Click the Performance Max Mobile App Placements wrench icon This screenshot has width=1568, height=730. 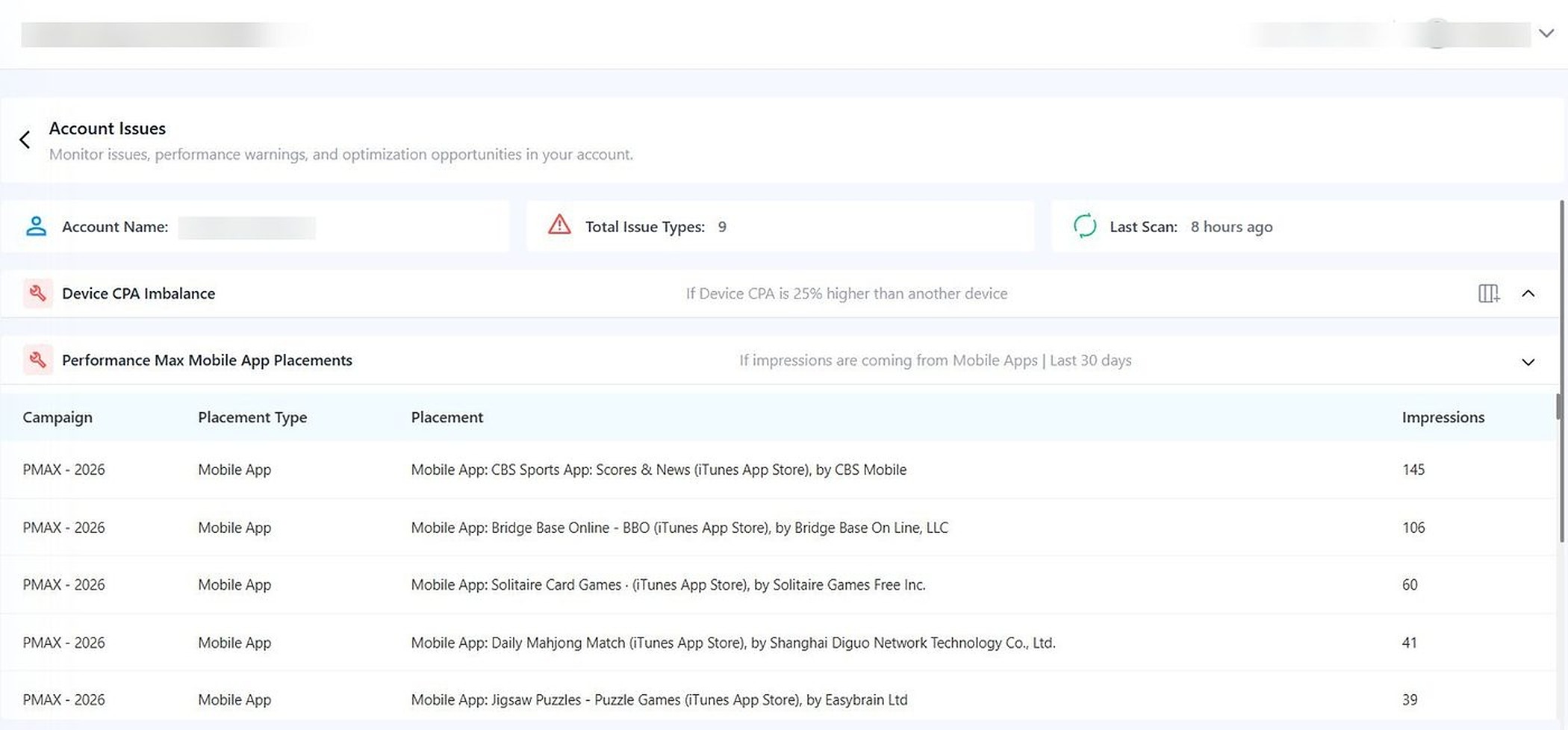pos(37,360)
